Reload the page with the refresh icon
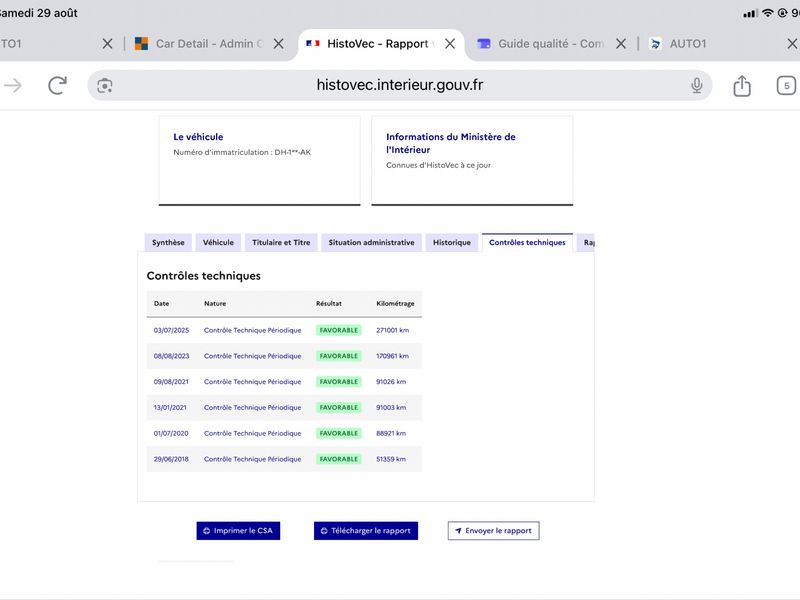This screenshot has width=800, height=600. [x=58, y=85]
